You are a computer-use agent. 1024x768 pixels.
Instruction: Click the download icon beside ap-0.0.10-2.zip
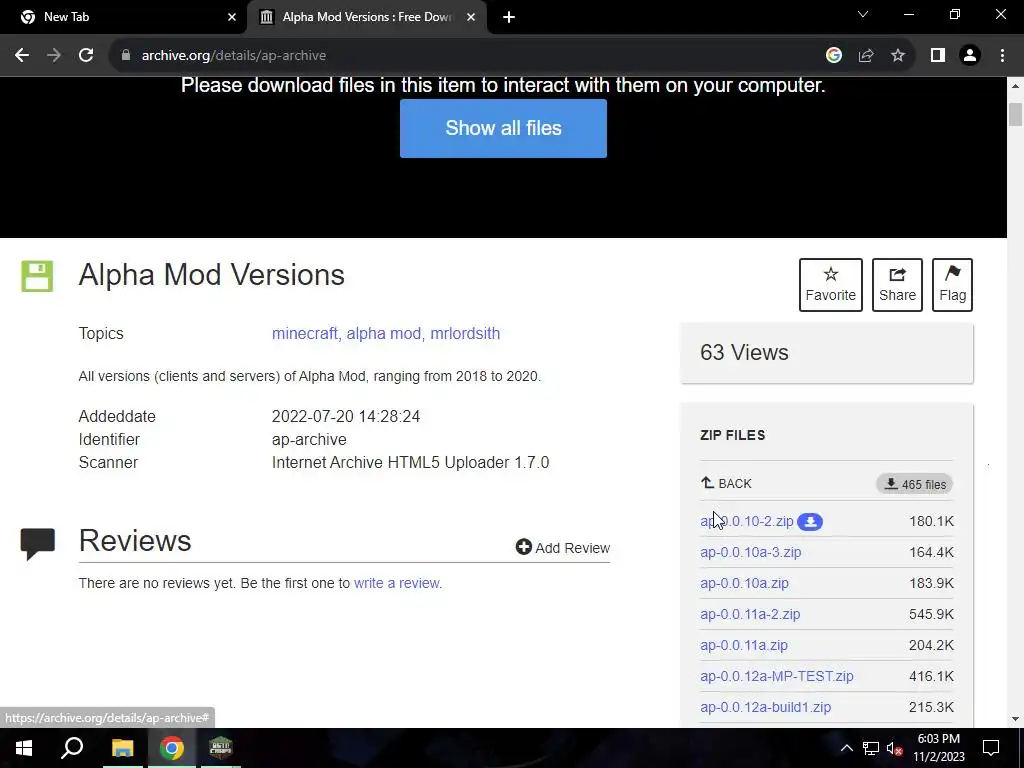(x=810, y=522)
